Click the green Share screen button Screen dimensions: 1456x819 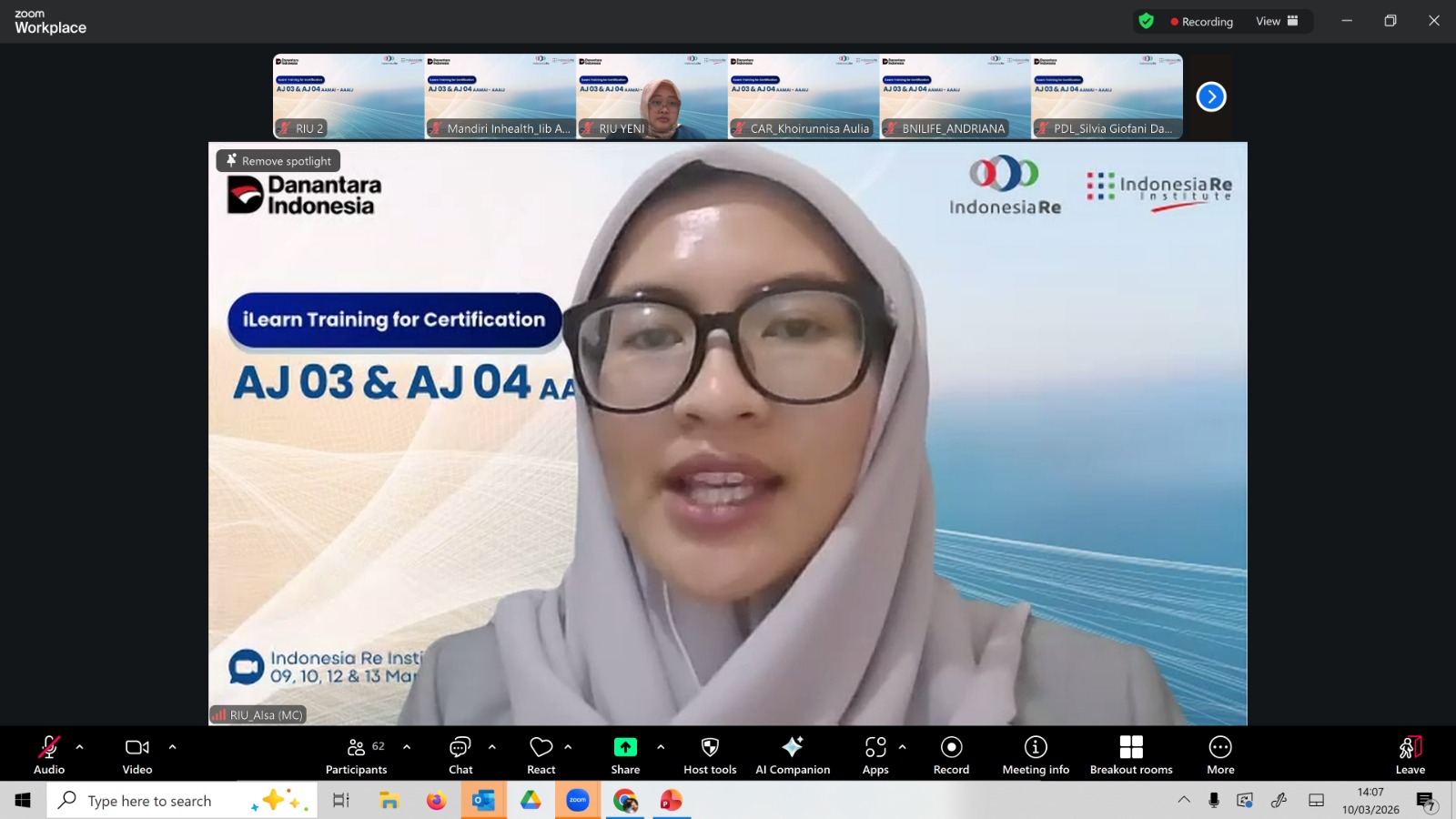(x=625, y=755)
